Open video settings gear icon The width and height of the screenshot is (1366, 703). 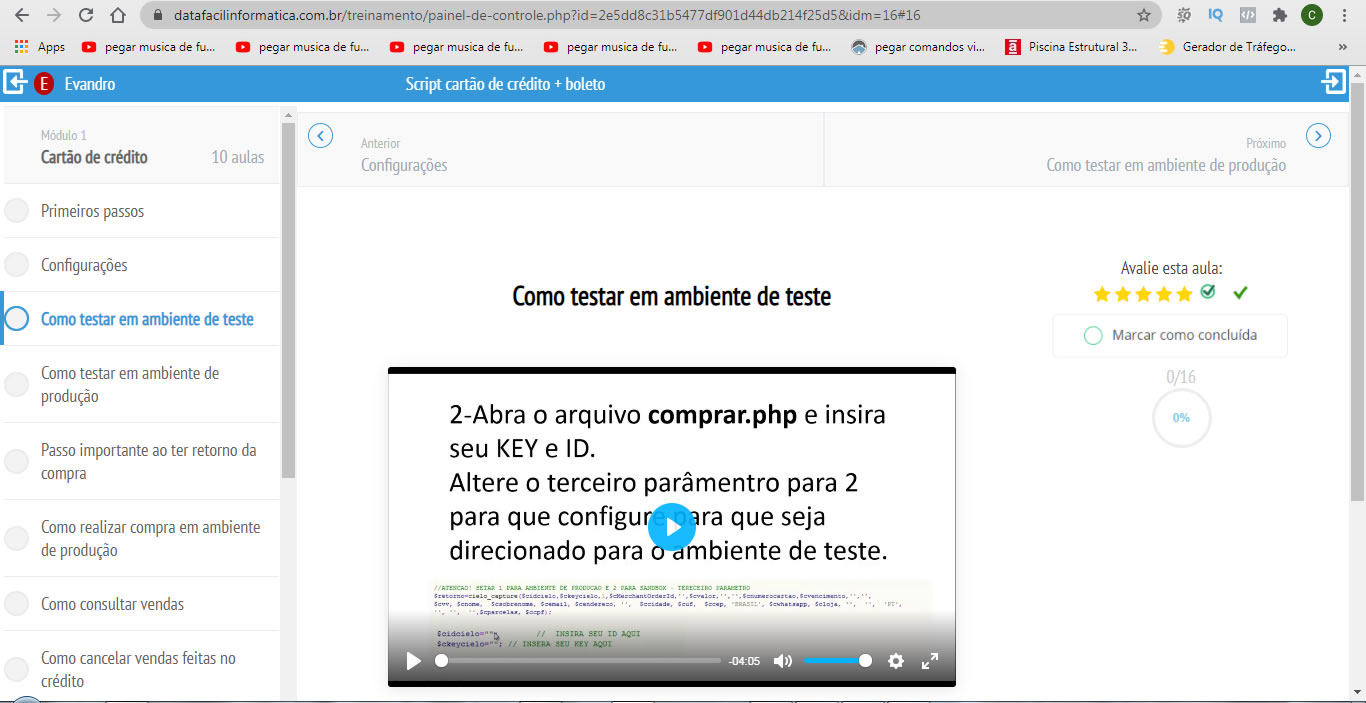coord(896,661)
